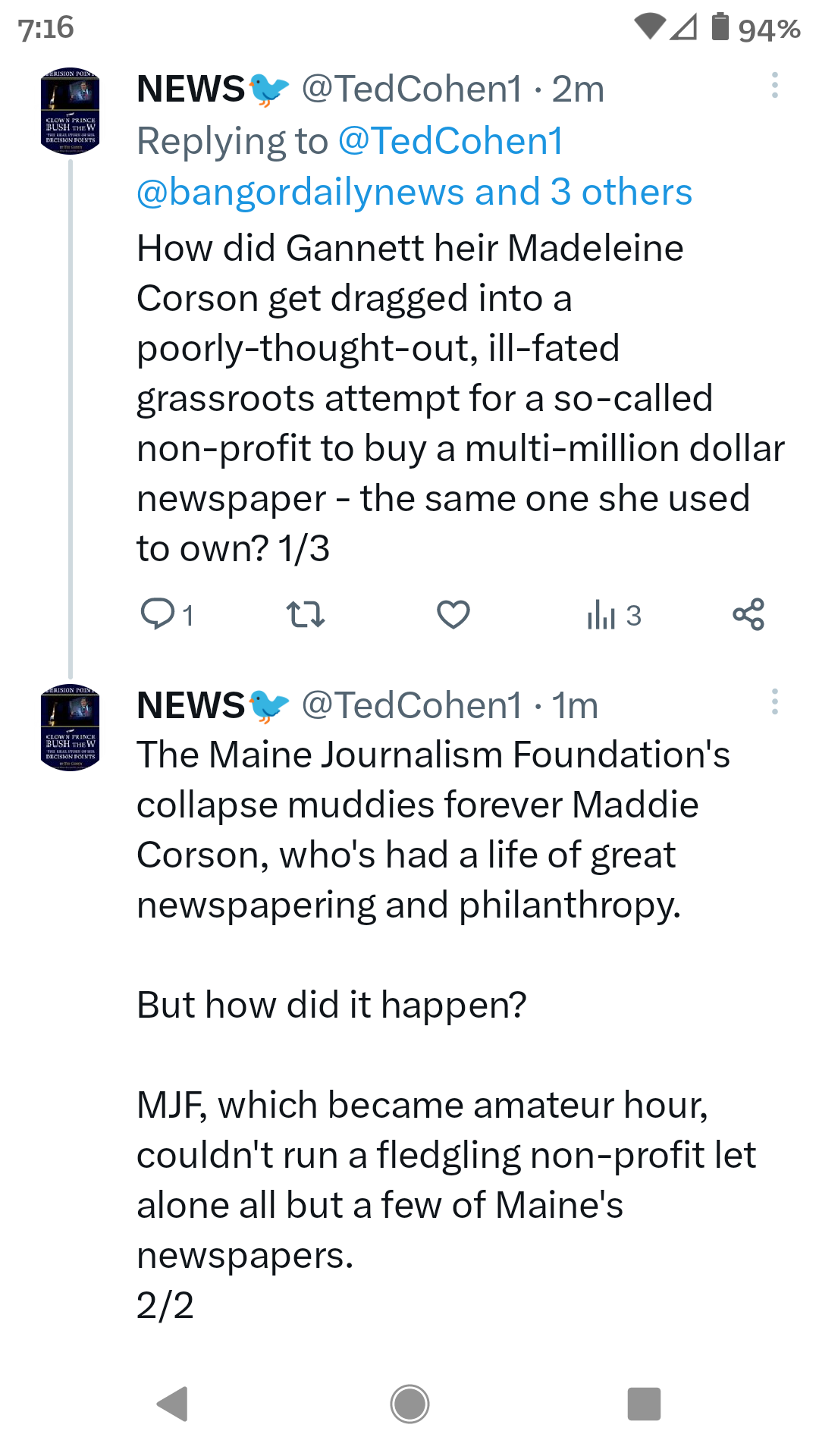Tap NEWS display name on first tweet

[191, 89]
